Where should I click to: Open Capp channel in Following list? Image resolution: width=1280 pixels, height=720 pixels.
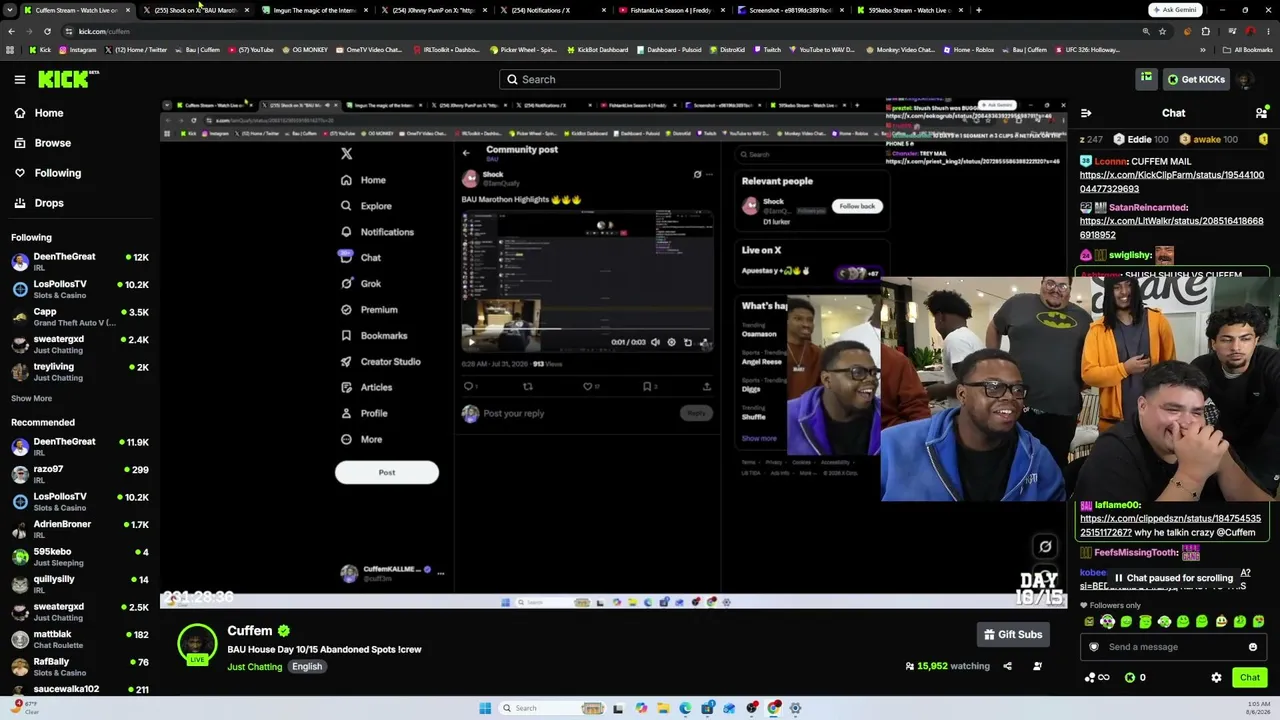[x=80, y=316]
